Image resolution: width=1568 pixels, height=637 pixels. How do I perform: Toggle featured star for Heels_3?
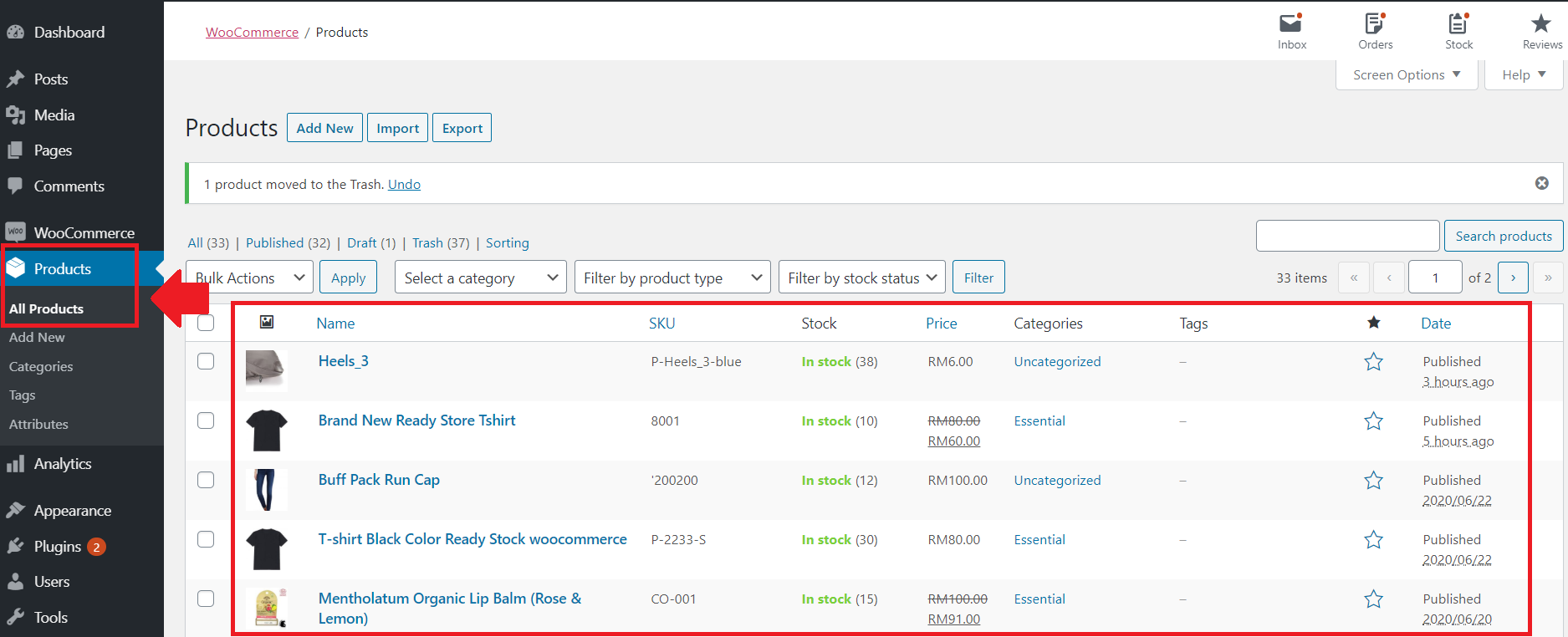coord(1373,362)
